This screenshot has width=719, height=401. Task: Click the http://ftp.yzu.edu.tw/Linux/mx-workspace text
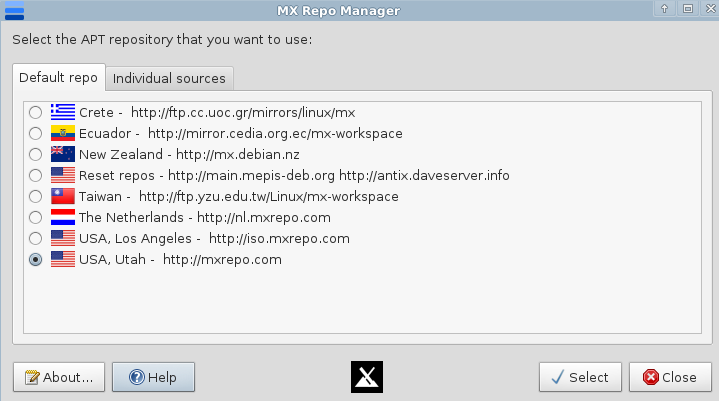[x=269, y=197]
